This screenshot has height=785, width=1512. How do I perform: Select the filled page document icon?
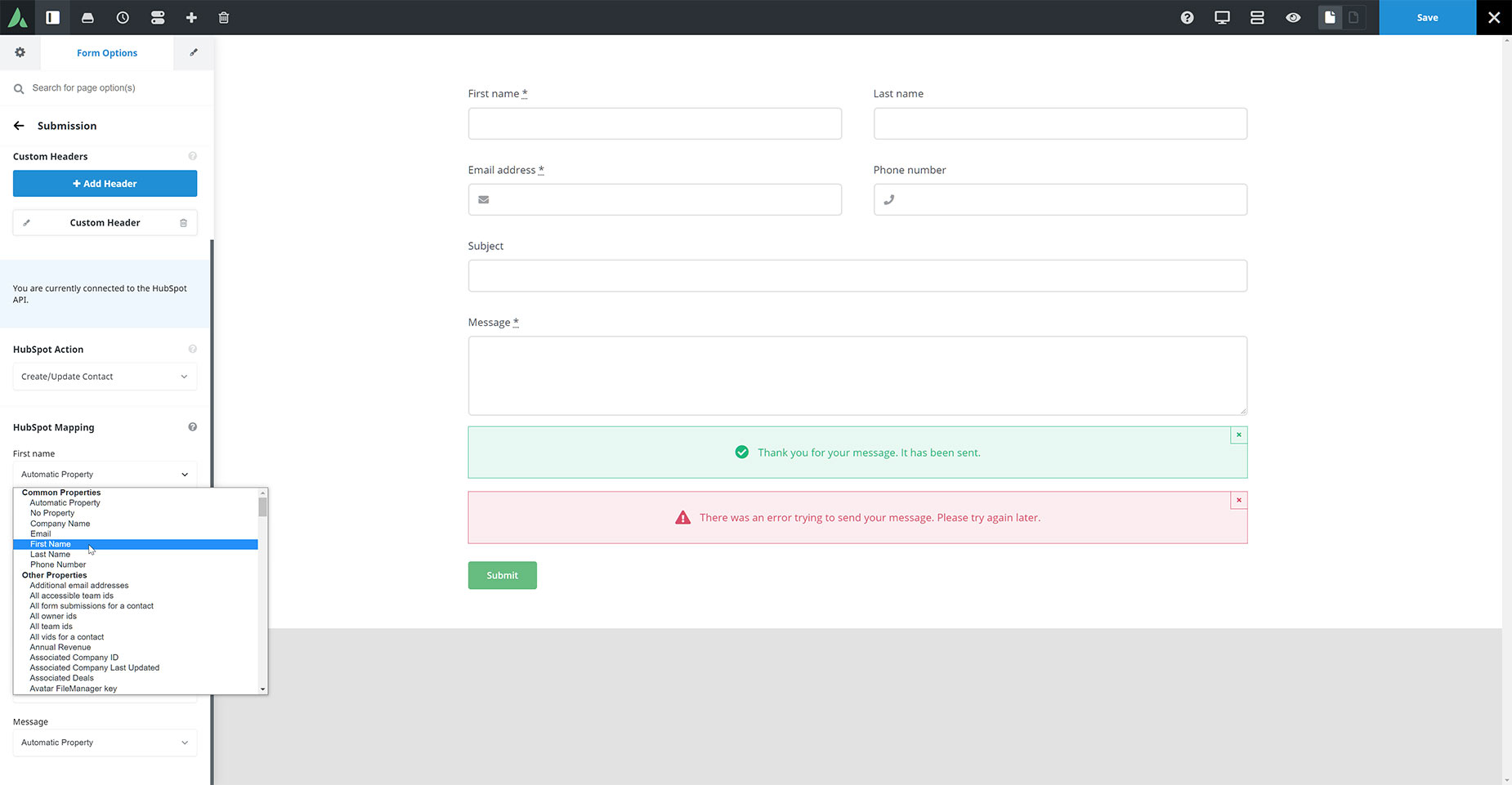pos(1330,17)
